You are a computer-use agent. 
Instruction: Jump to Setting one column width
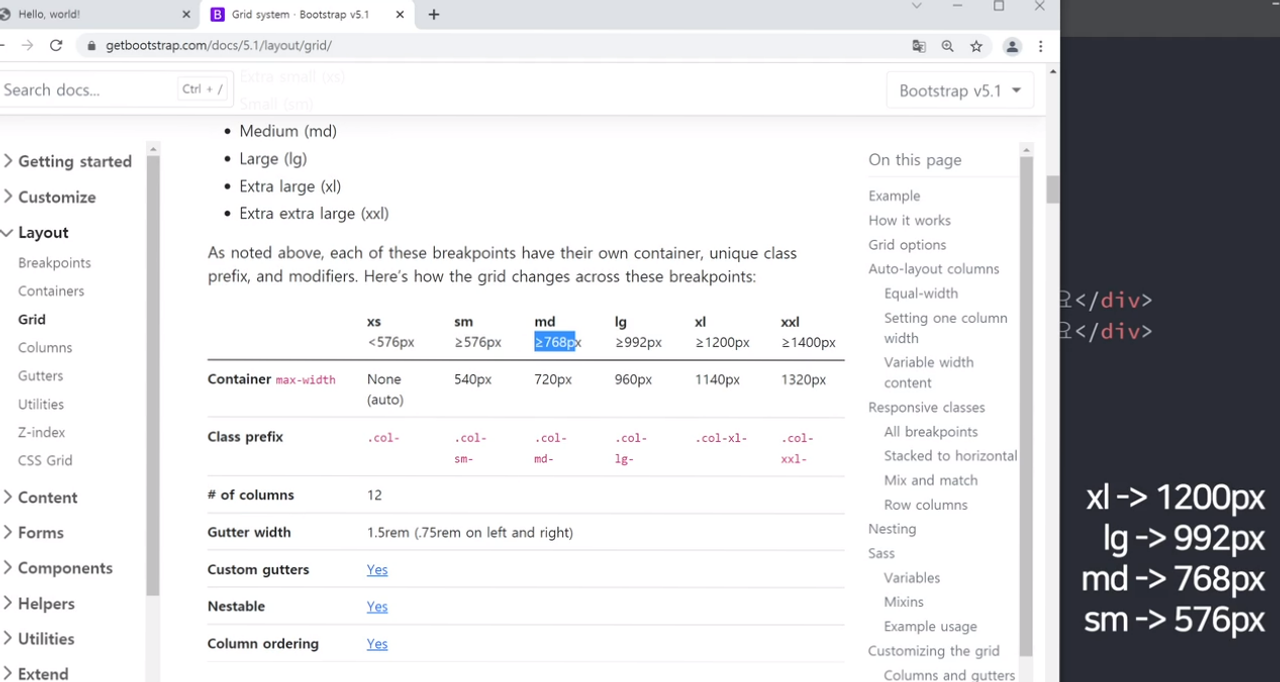[x=945, y=328]
